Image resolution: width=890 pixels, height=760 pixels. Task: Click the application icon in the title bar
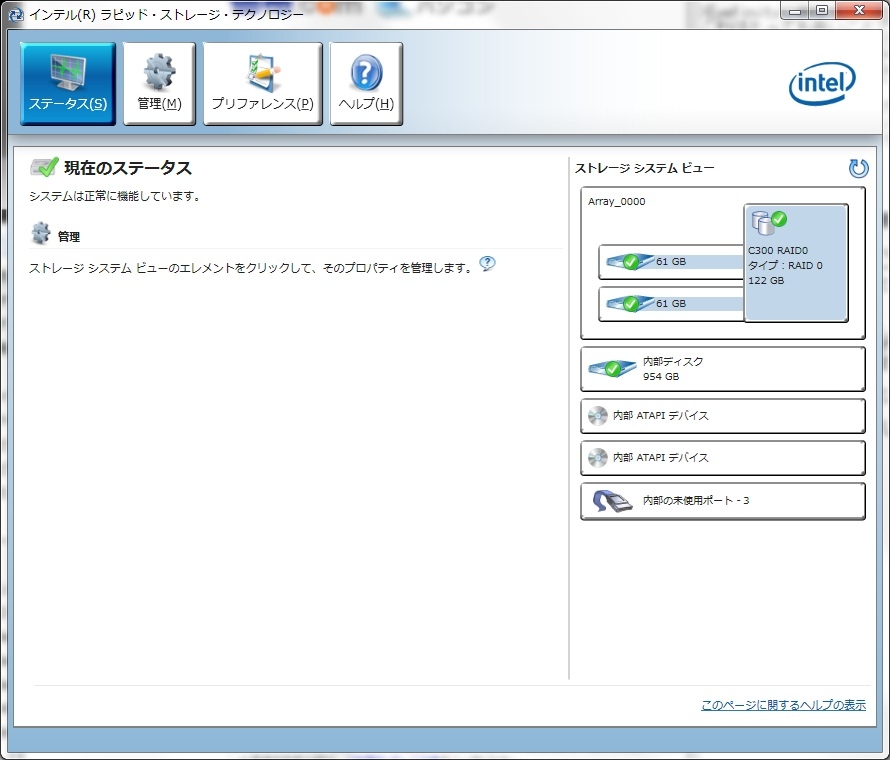[15, 14]
